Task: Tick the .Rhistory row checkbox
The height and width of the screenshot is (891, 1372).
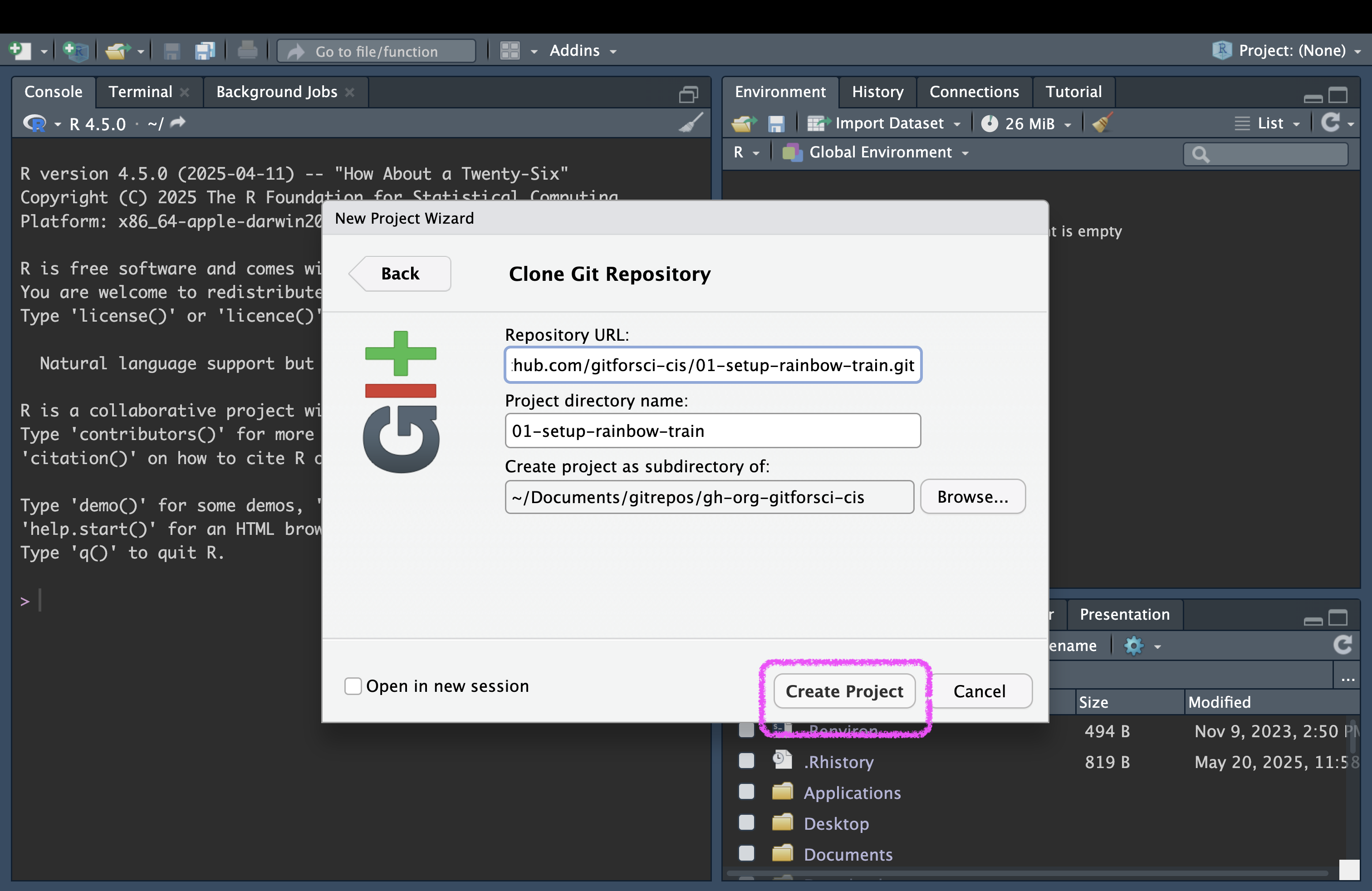Action: coord(746,761)
